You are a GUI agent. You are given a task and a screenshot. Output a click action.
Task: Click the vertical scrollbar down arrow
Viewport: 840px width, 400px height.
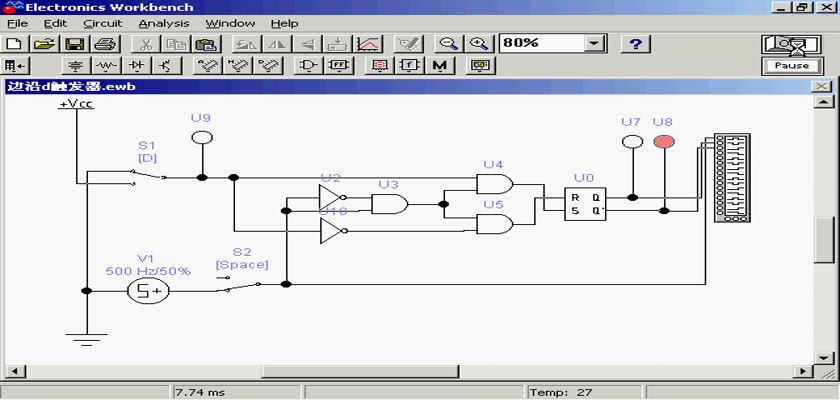click(823, 358)
